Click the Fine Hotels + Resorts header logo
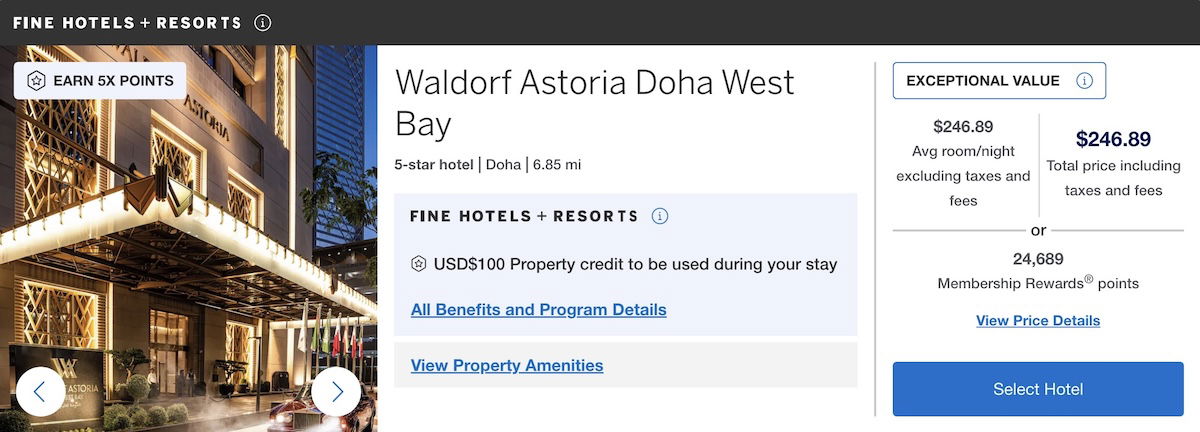 click(x=127, y=23)
